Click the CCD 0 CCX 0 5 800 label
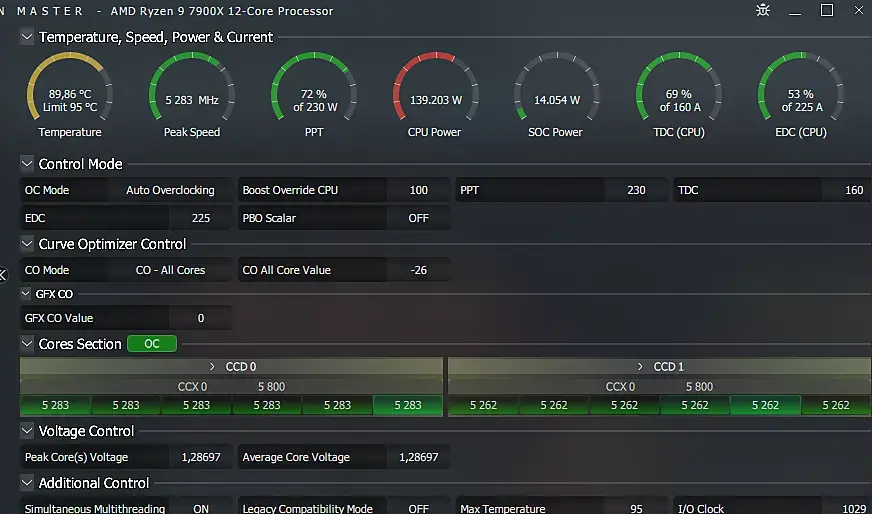 coord(231,387)
